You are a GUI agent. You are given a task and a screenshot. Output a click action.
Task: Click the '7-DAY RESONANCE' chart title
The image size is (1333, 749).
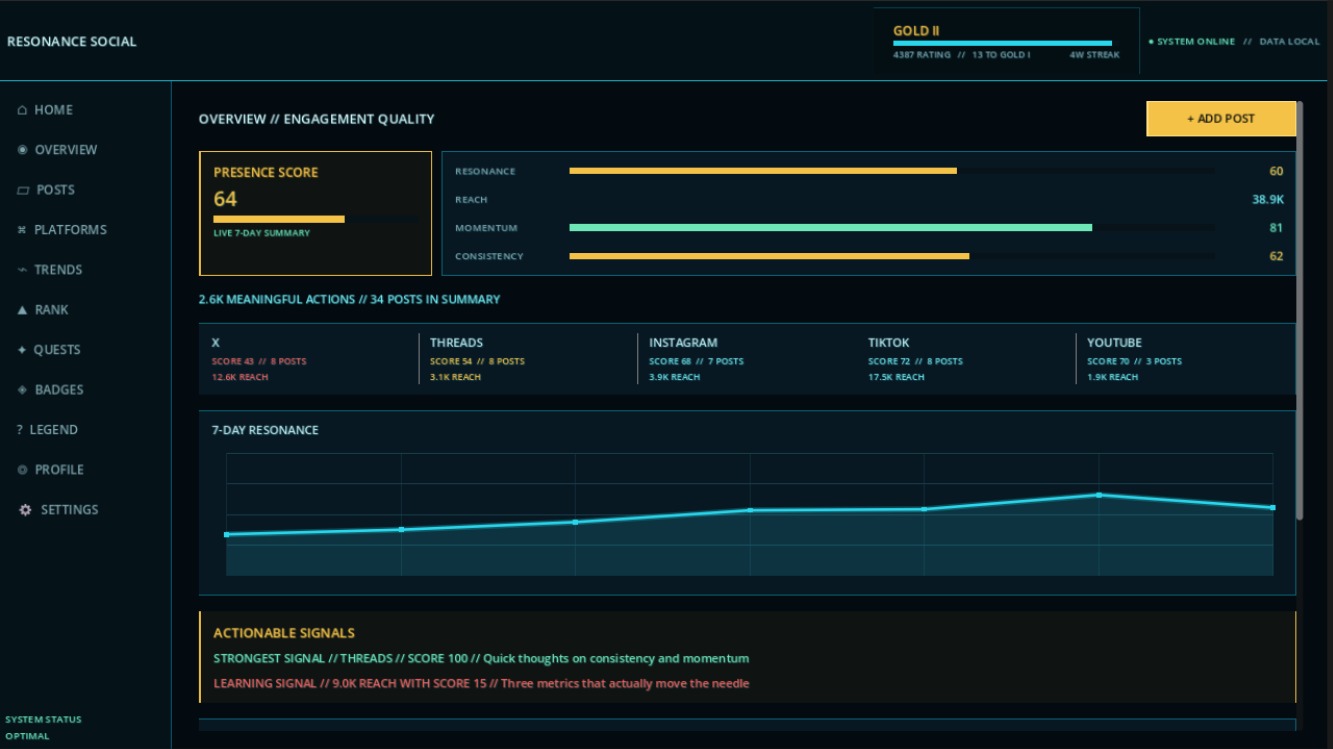265,430
